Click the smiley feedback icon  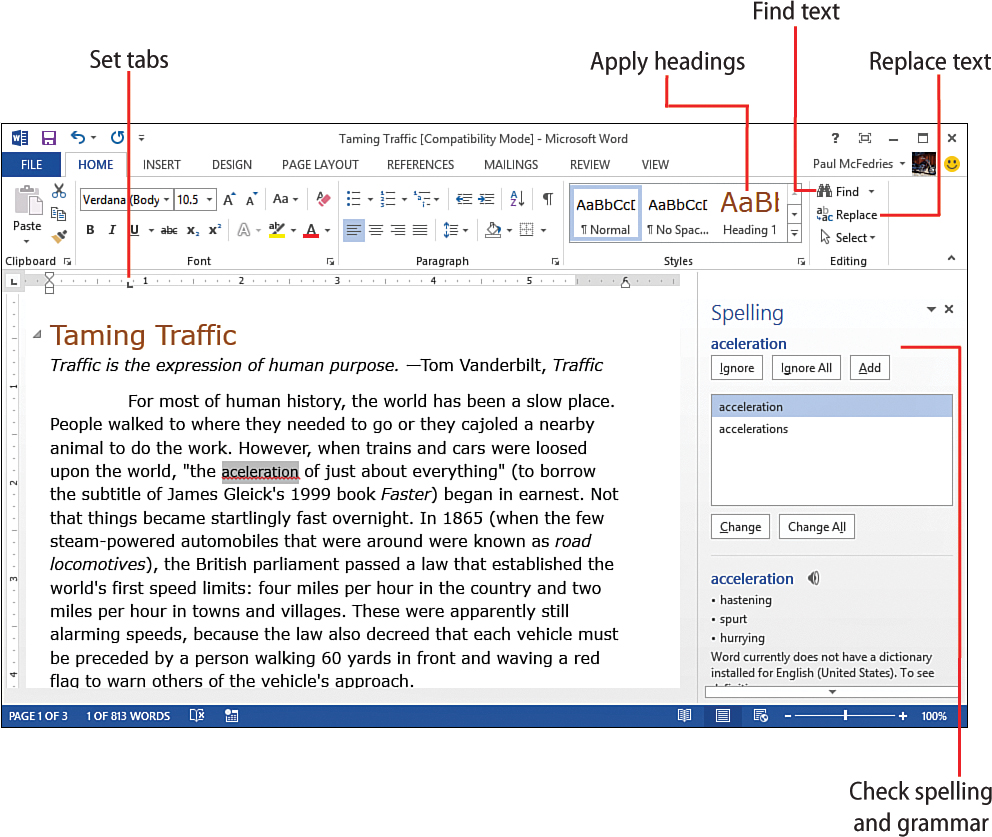click(952, 164)
